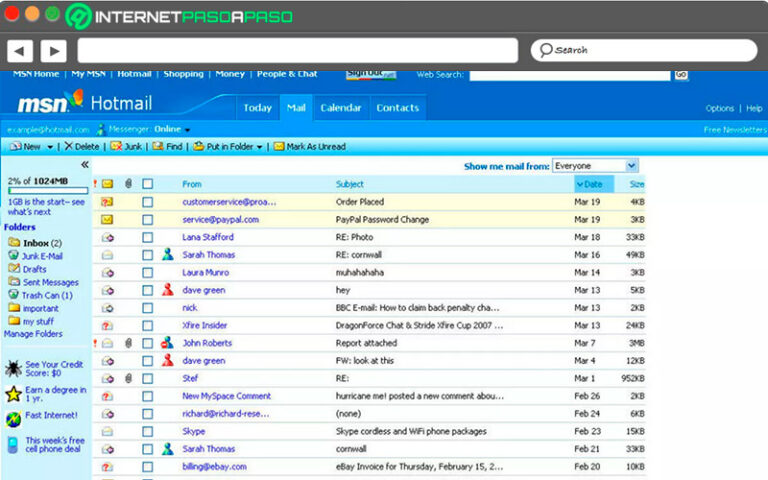
Task: Click the star icon beside Earn a degree
Action: (x=13, y=393)
